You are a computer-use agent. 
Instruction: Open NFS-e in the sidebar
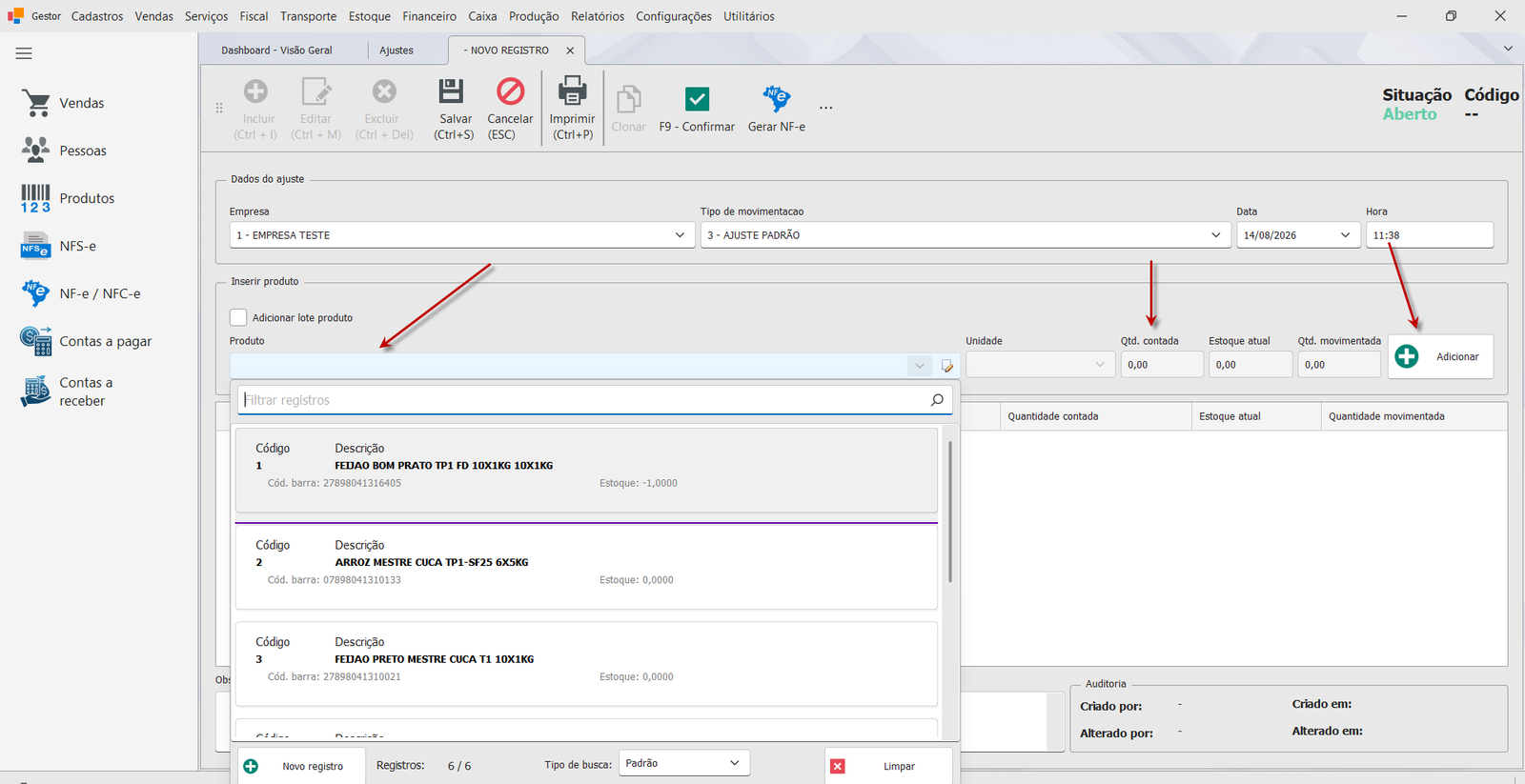click(x=59, y=246)
